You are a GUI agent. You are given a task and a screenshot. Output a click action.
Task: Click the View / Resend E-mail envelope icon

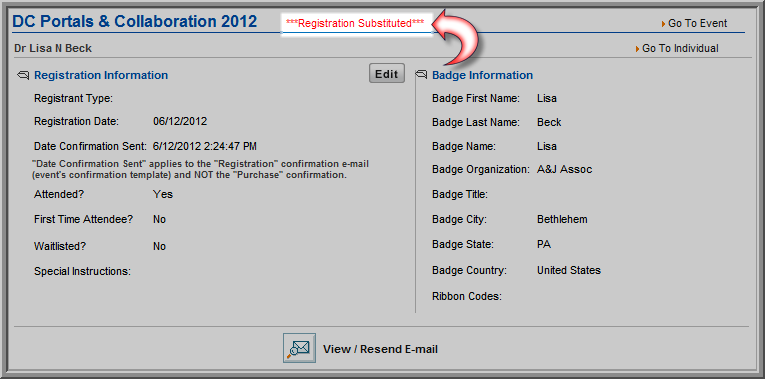pyautogui.click(x=299, y=348)
